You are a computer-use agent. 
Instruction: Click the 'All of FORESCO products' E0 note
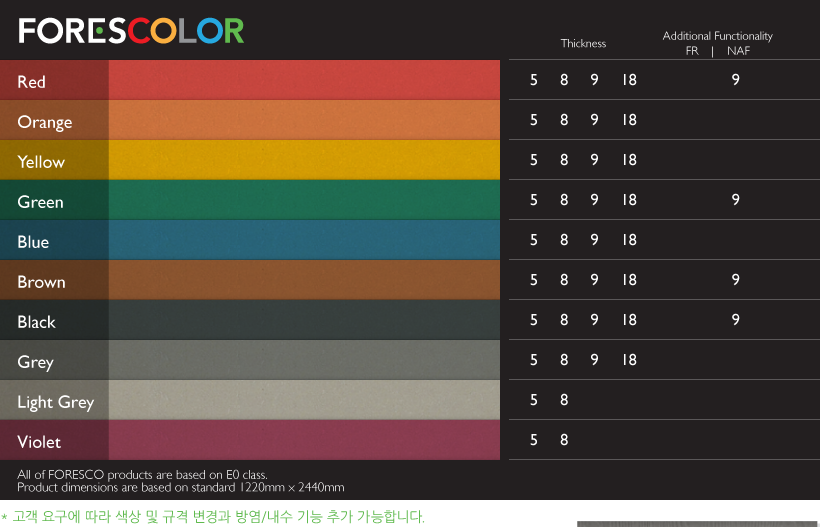tap(142, 475)
